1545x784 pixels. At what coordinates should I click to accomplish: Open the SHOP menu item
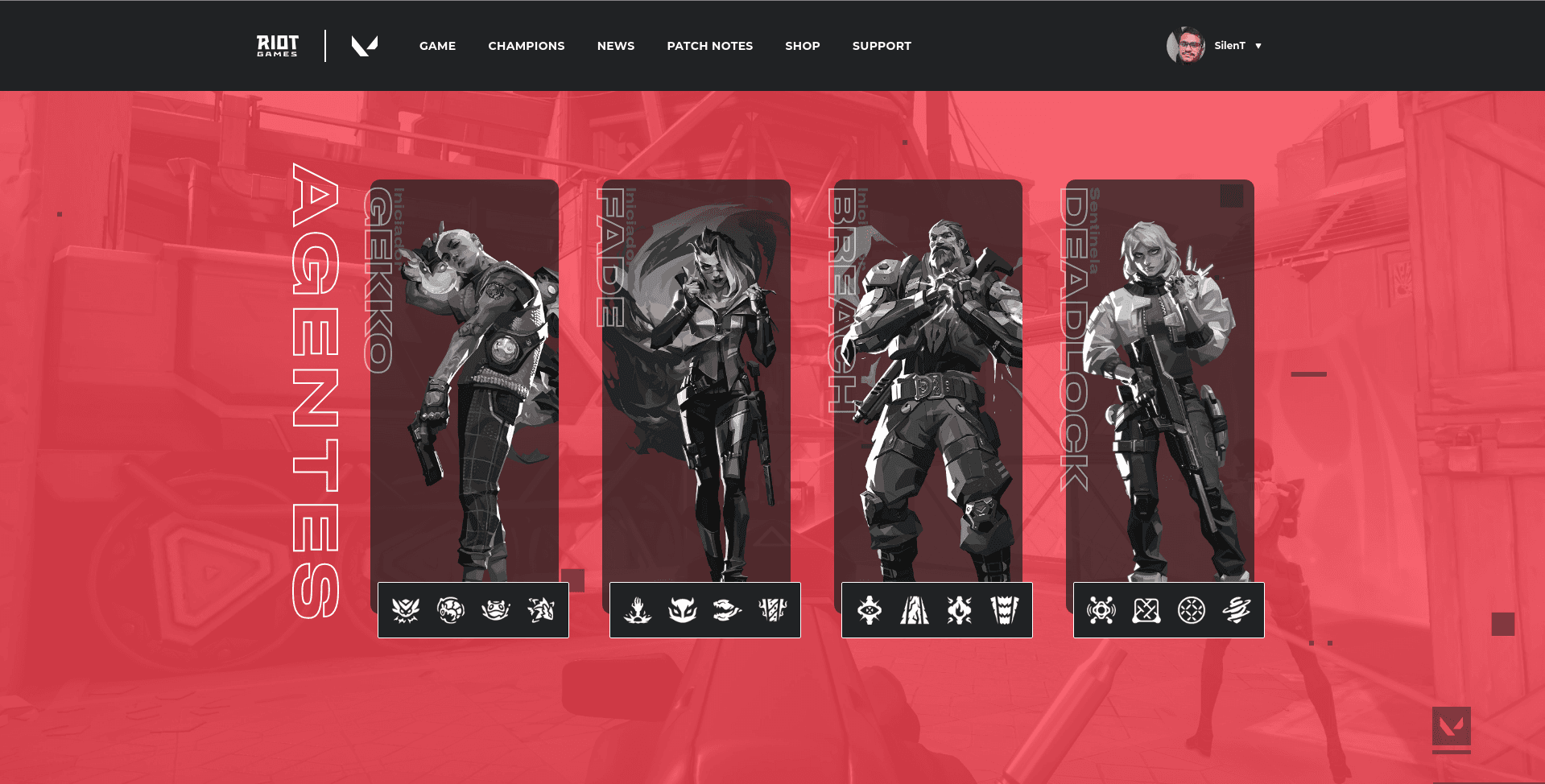[x=803, y=46]
